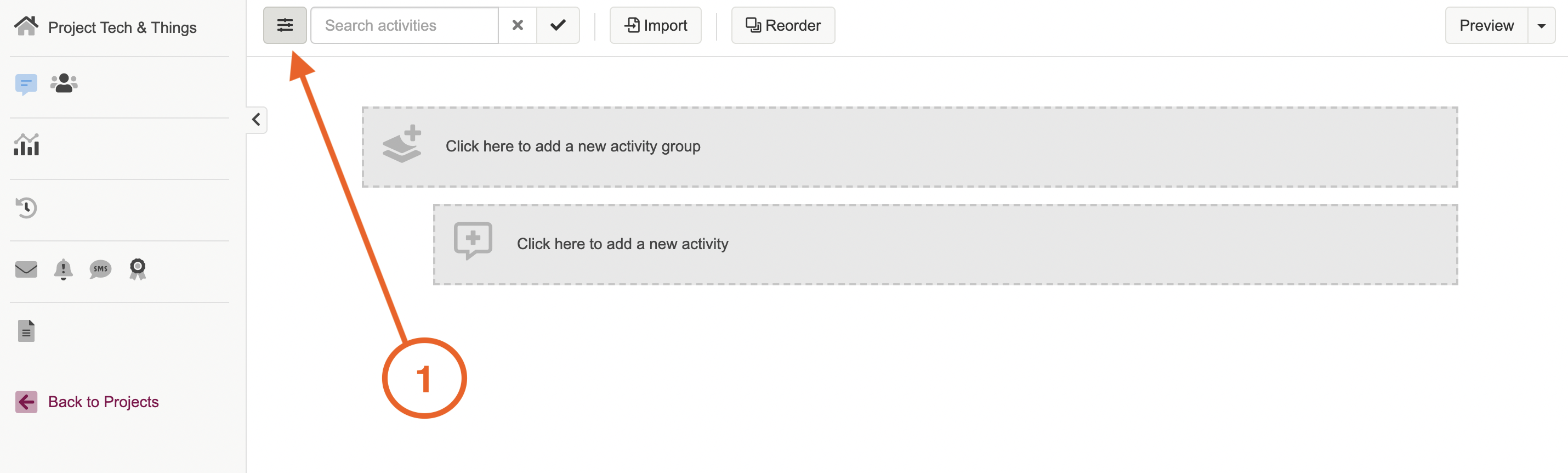Open the document page icon in sidebar
This screenshot has width=1568, height=473.
click(26, 331)
